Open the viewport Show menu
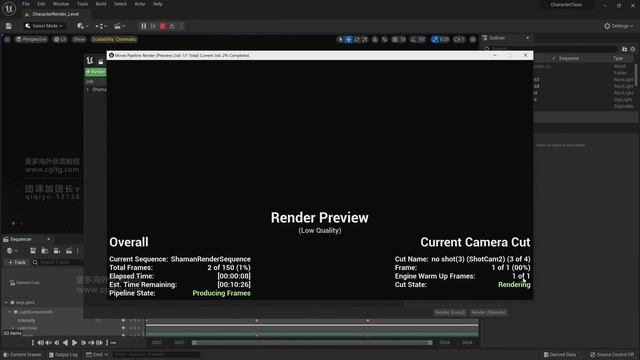Viewport: 640px width, 360px height. click(x=79, y=40)
